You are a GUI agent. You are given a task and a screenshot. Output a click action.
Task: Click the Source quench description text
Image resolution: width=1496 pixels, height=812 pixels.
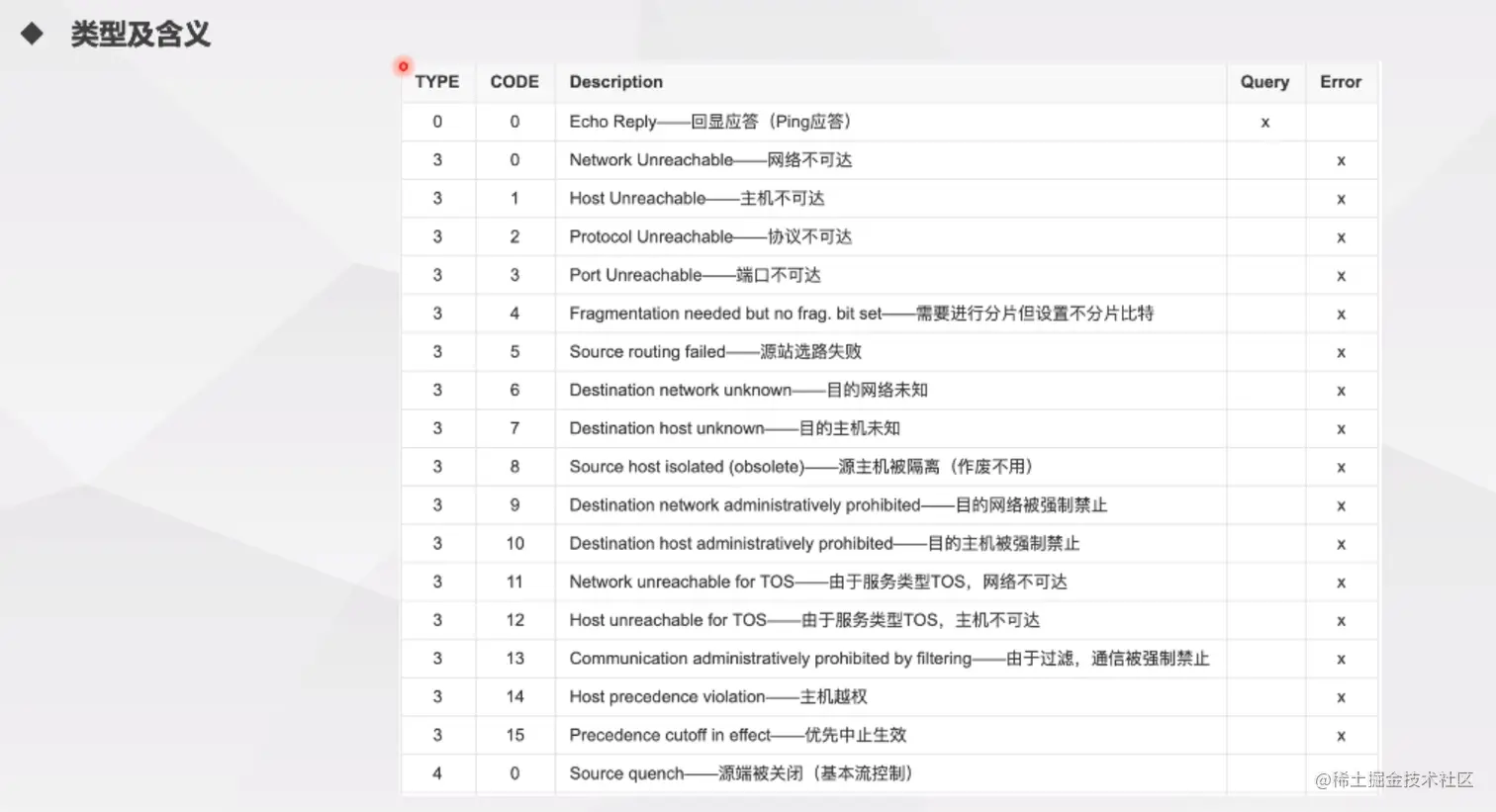pyautogui.click(x=740, y=773)
